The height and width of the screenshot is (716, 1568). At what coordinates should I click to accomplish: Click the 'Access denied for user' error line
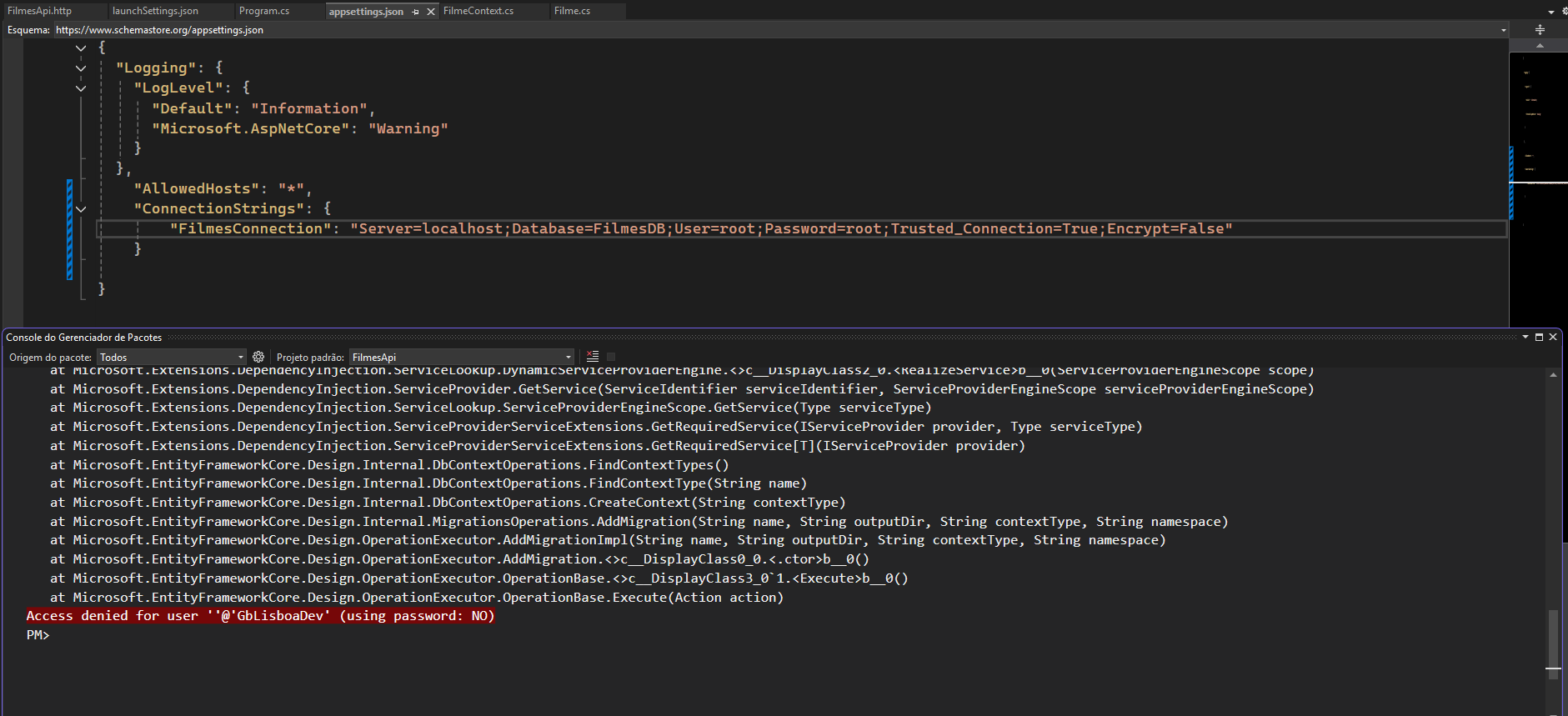point(260,616)
